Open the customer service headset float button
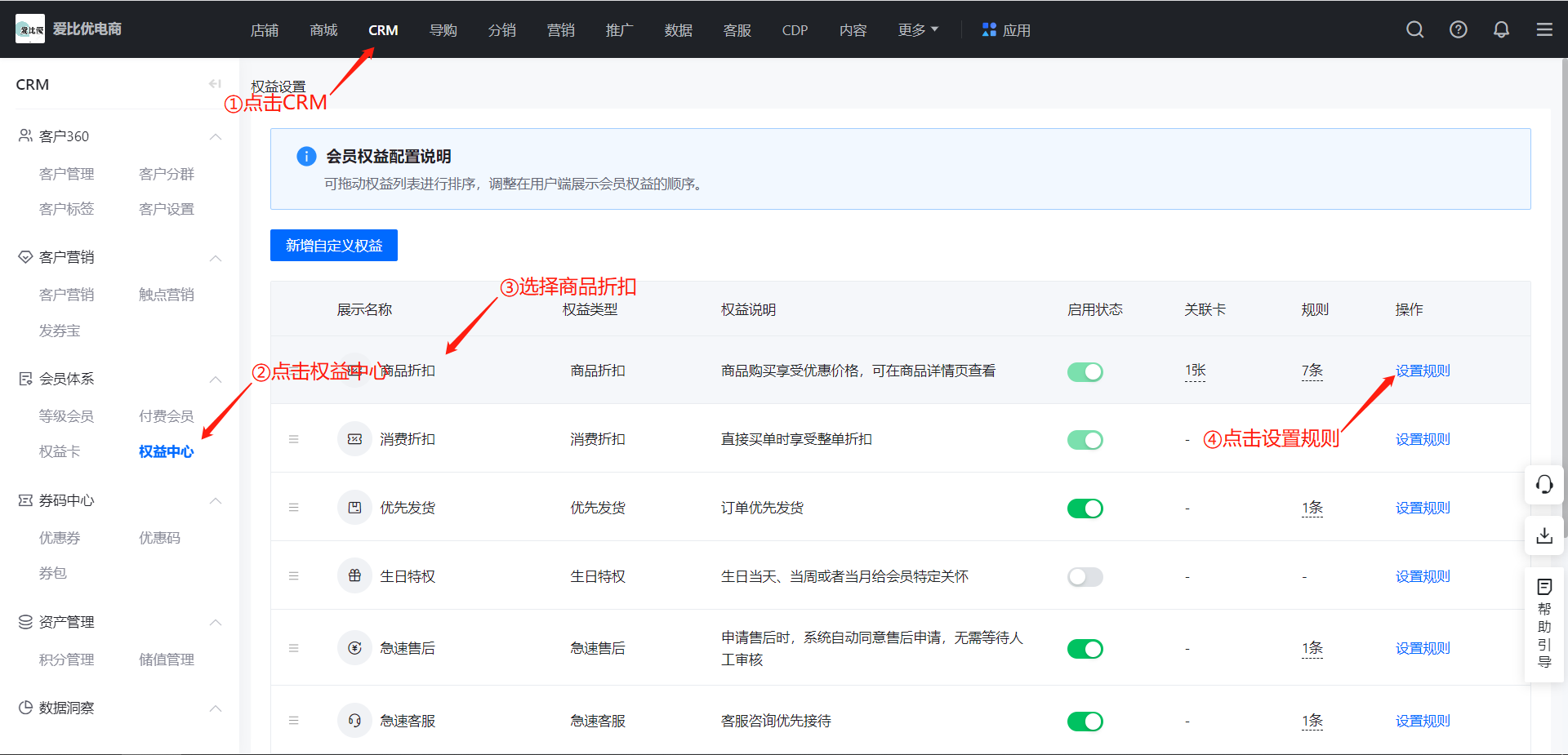The height and width of the screenshot is (755, 1568). coord(1544,485)
